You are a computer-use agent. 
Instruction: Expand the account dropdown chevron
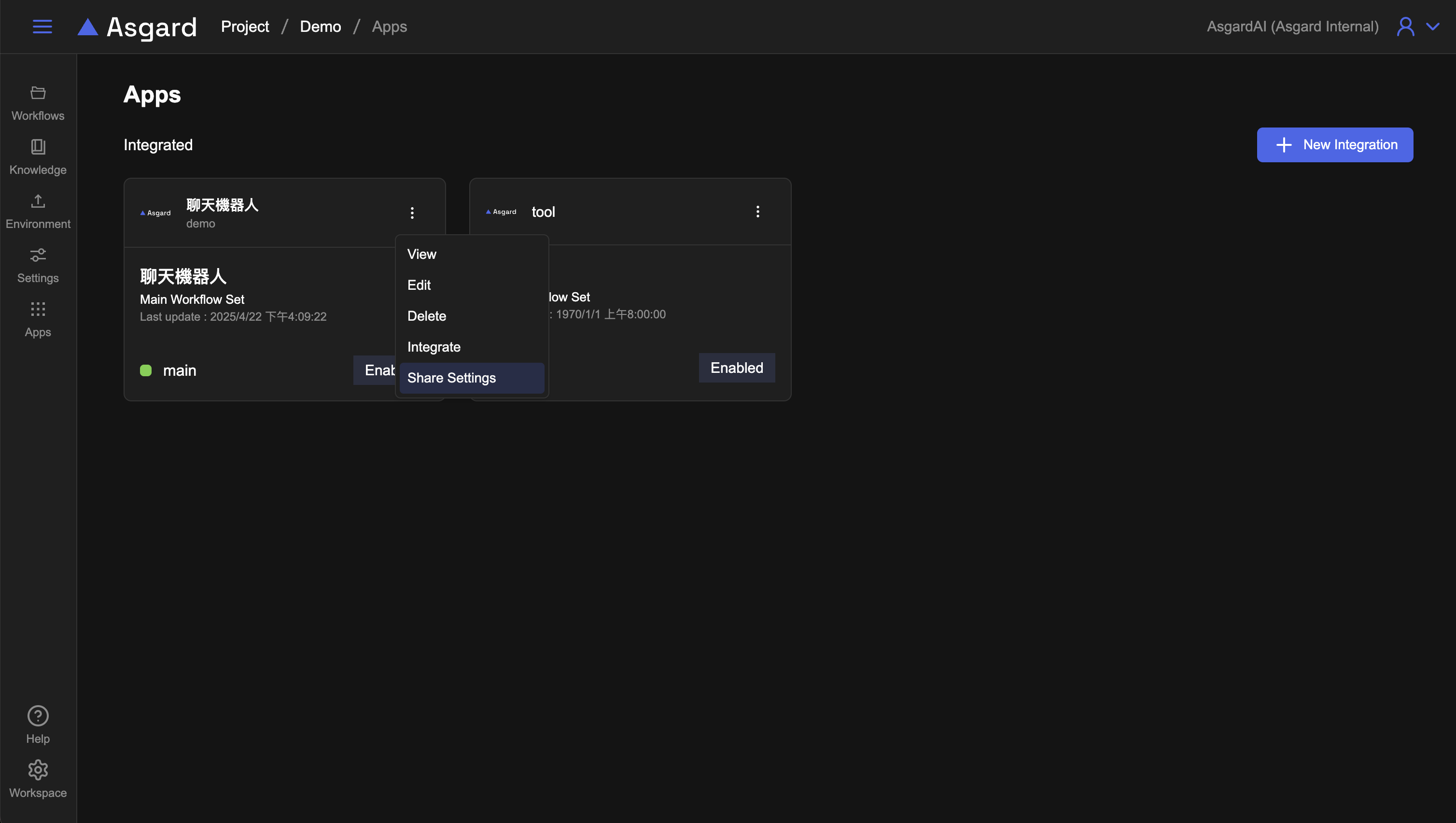coord(1433,27)
